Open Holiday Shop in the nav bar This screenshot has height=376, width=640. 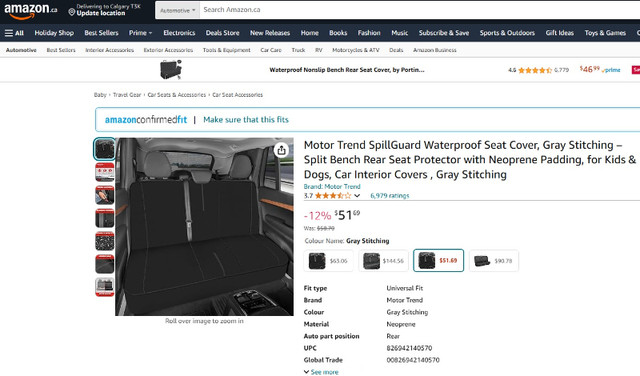[x=54, y=33]
